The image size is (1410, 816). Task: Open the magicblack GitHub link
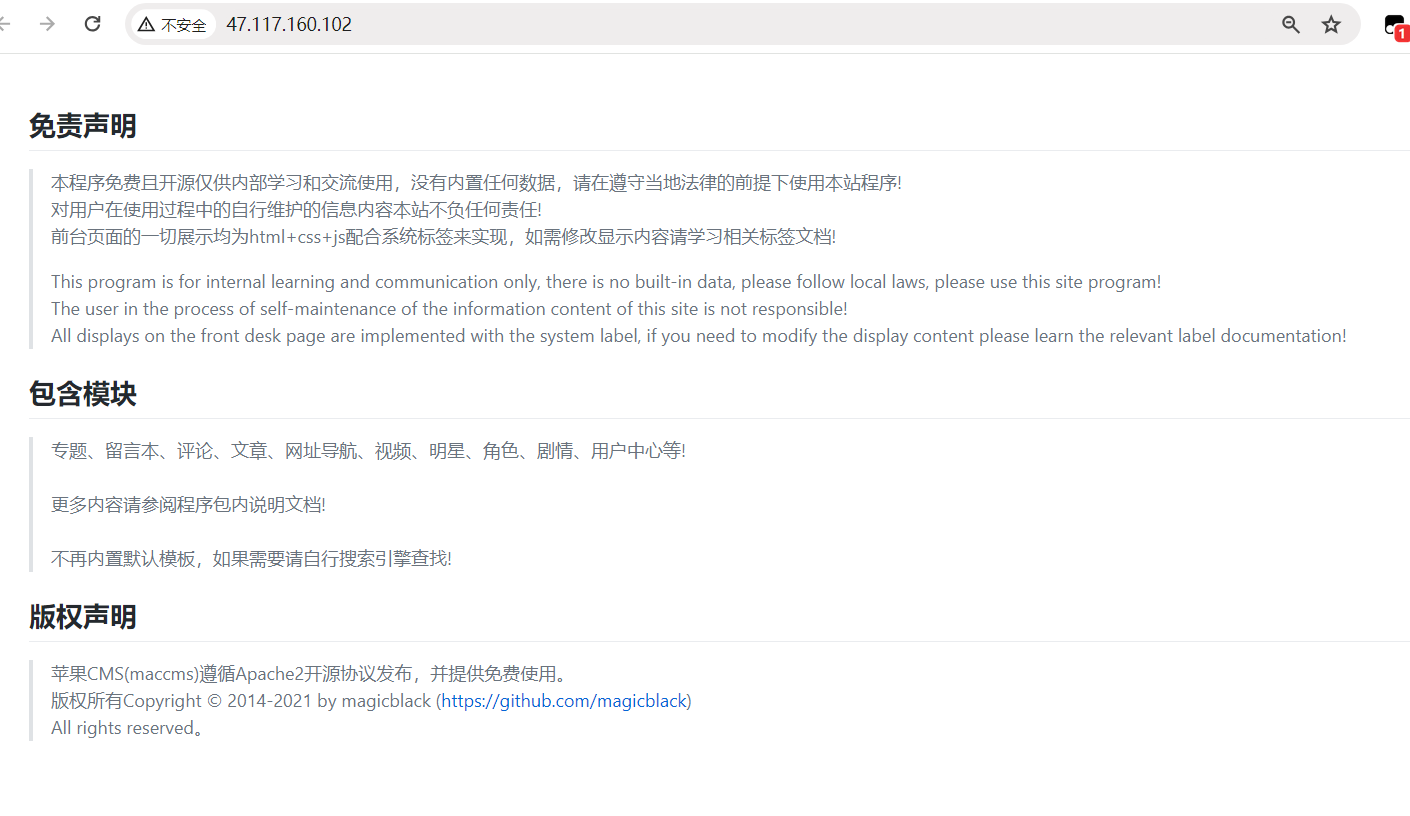(x=562, y=700)
